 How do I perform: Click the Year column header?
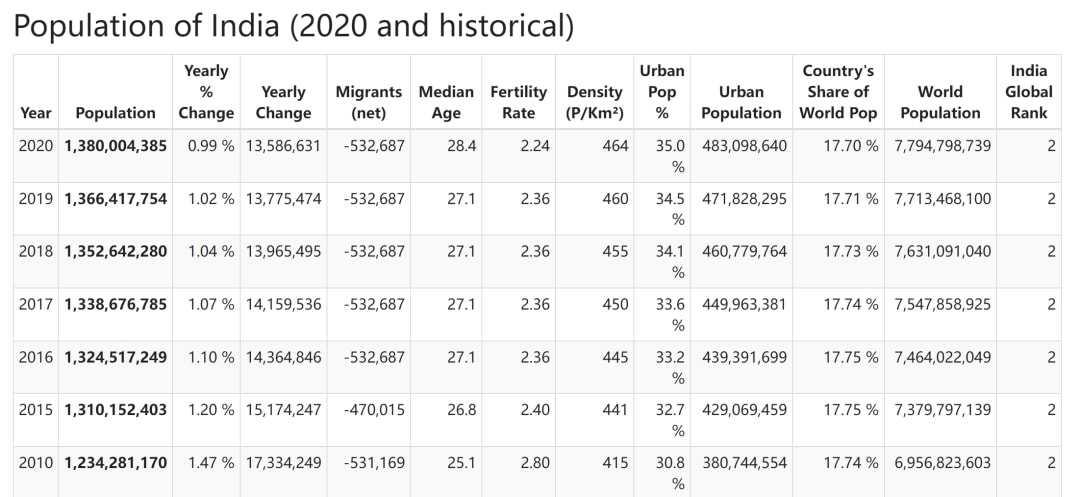click(x=35, y=113)
